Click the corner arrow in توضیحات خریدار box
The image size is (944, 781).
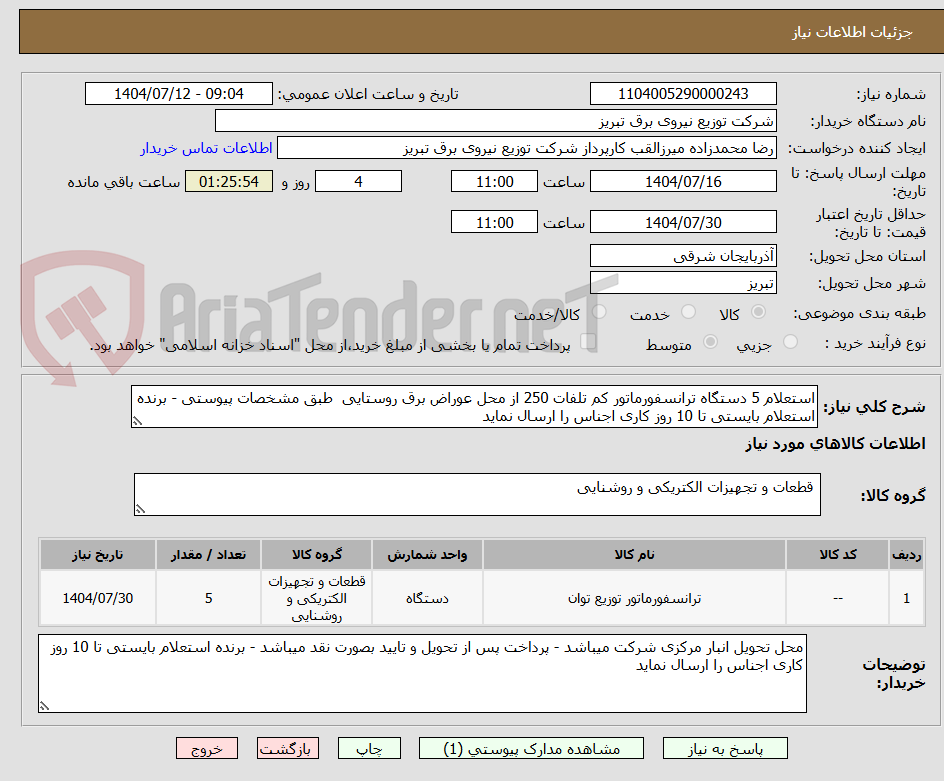point(43,704)
